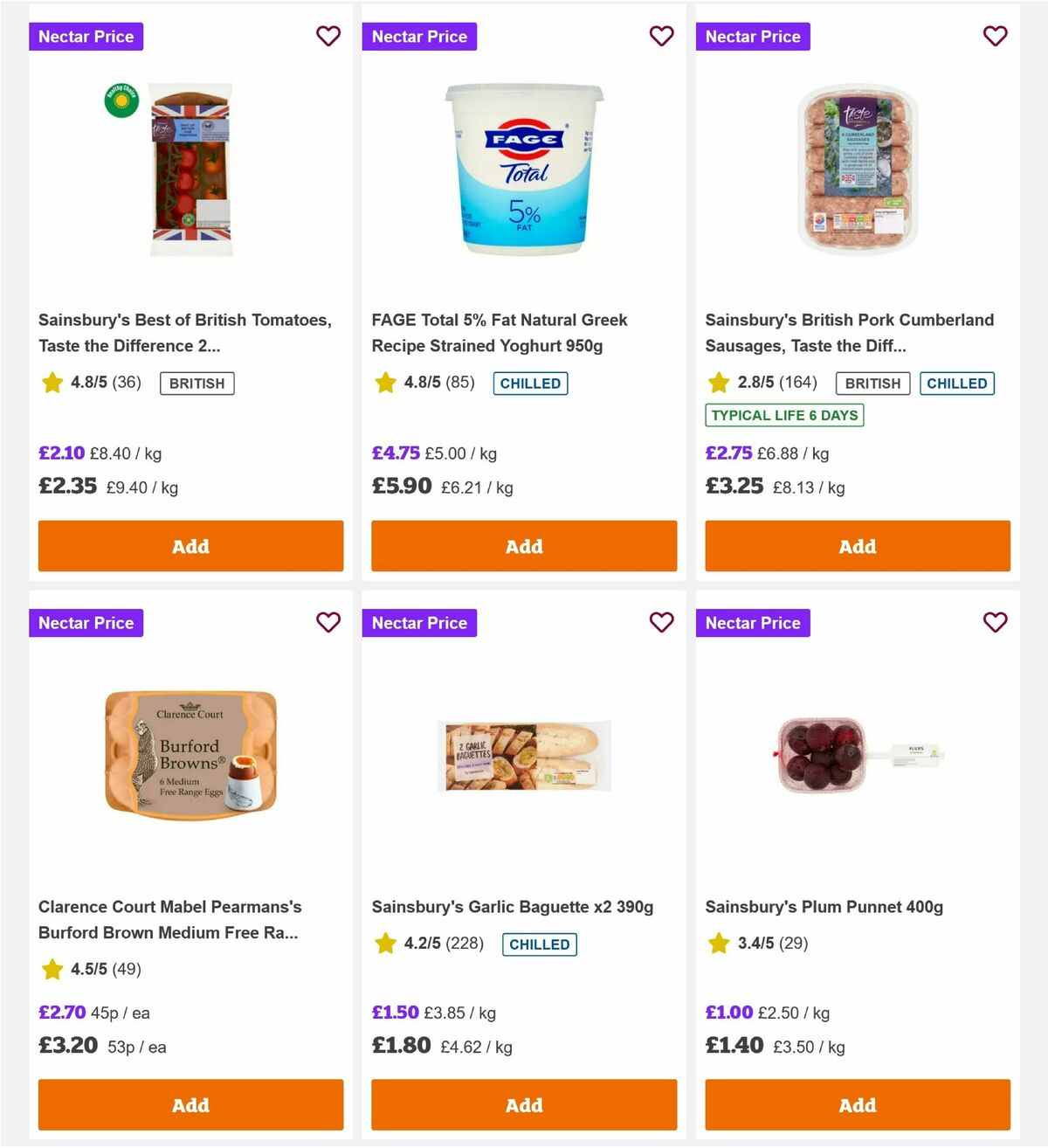Add the Cumberland Sausages to the trolley
Screen dimensions: 1048x1148
pyautogui.click(x=857, y=546)
